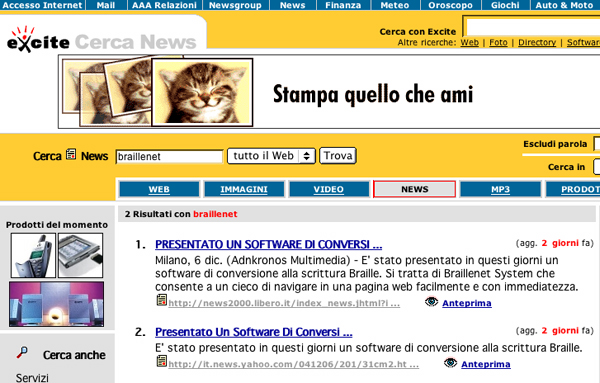Click the eye icon for second result preview
Image resolution: width=600 pixels, height=383 pixels.
click(450, 362)
